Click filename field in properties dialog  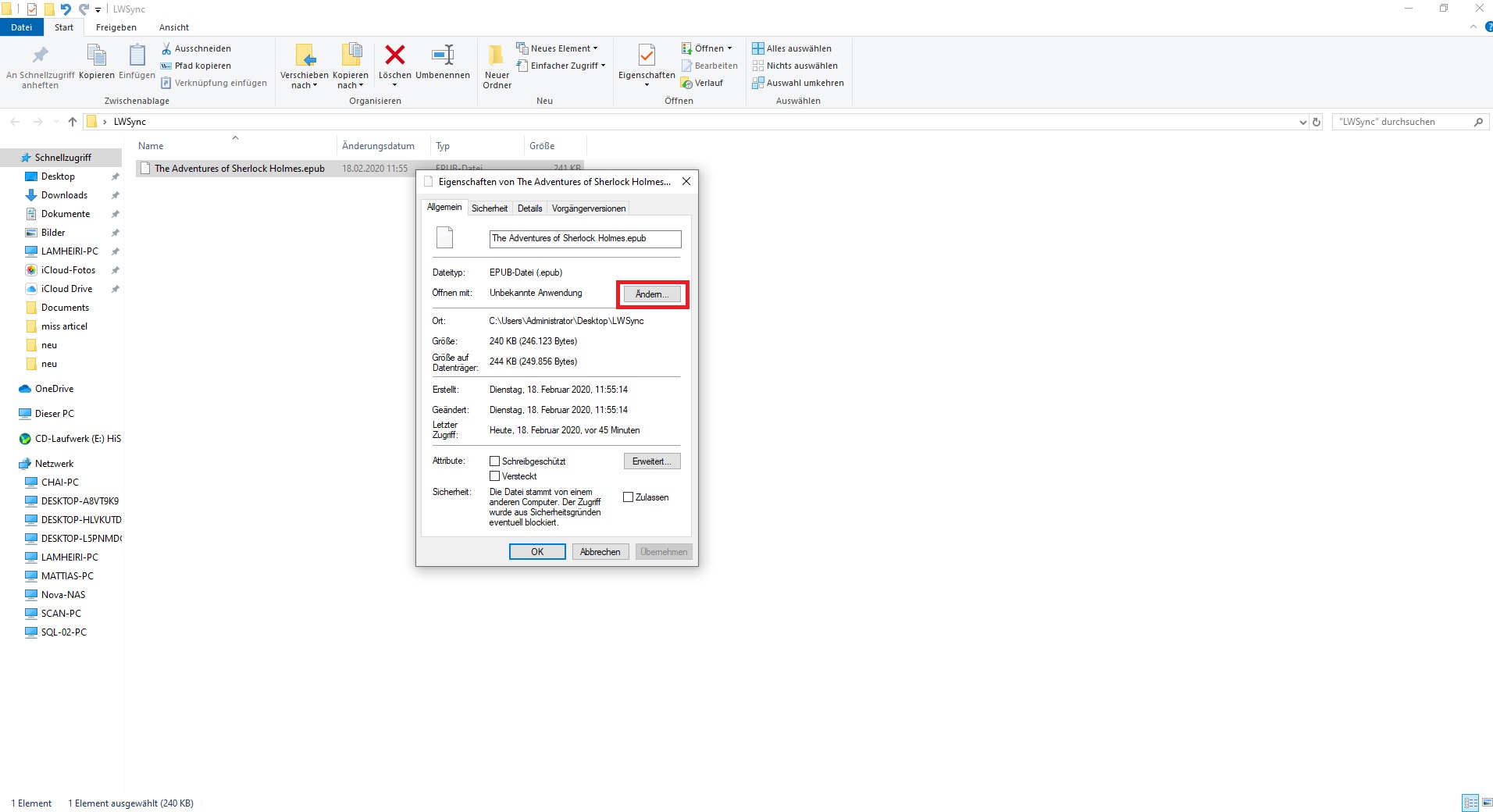(585, 239)
